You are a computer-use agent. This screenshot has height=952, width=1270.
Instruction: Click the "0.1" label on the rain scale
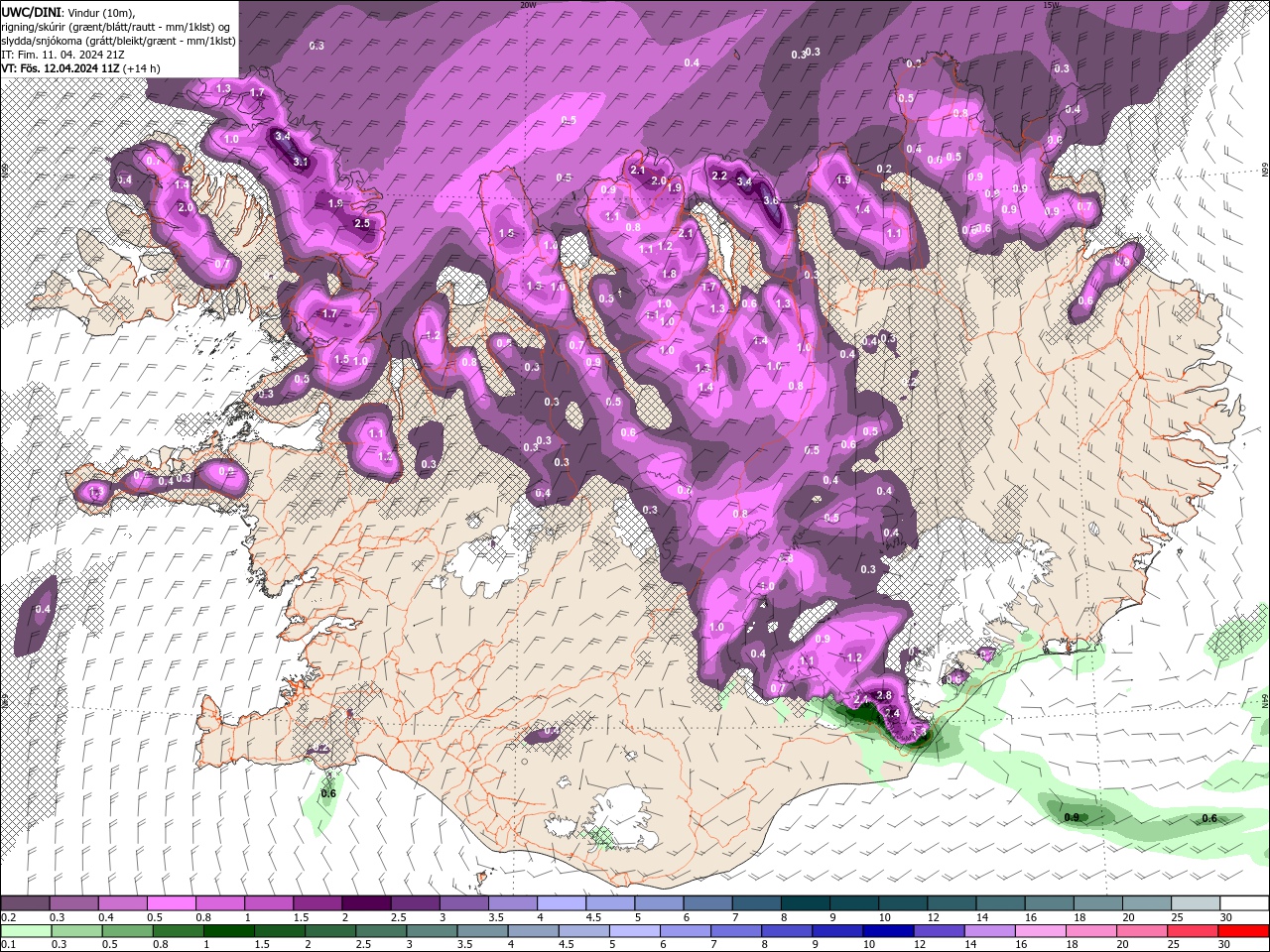pos(9,944)
